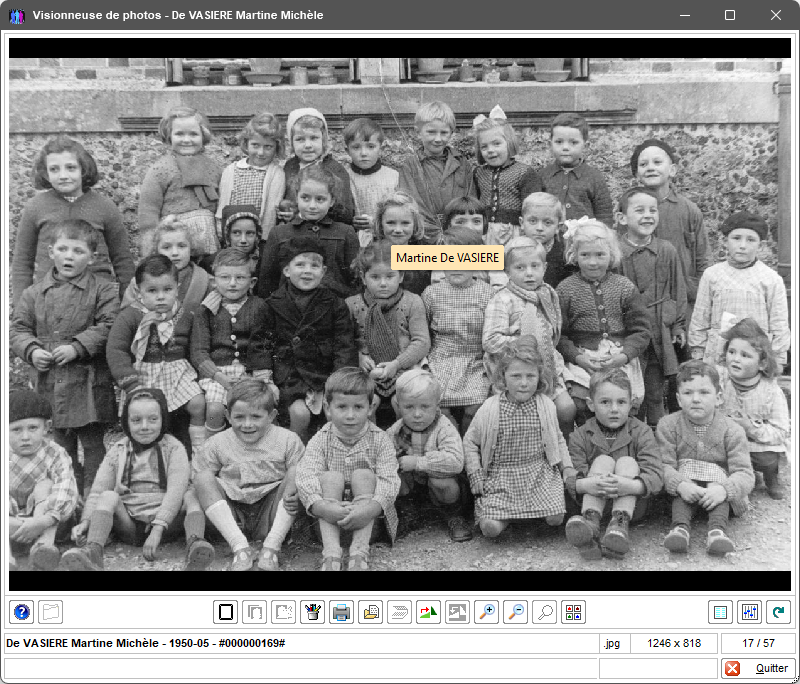Viewport: 800px width, 684px height.
Task: Open the folder with document icon
Action: pyautogui.click(x=371, y=612)
